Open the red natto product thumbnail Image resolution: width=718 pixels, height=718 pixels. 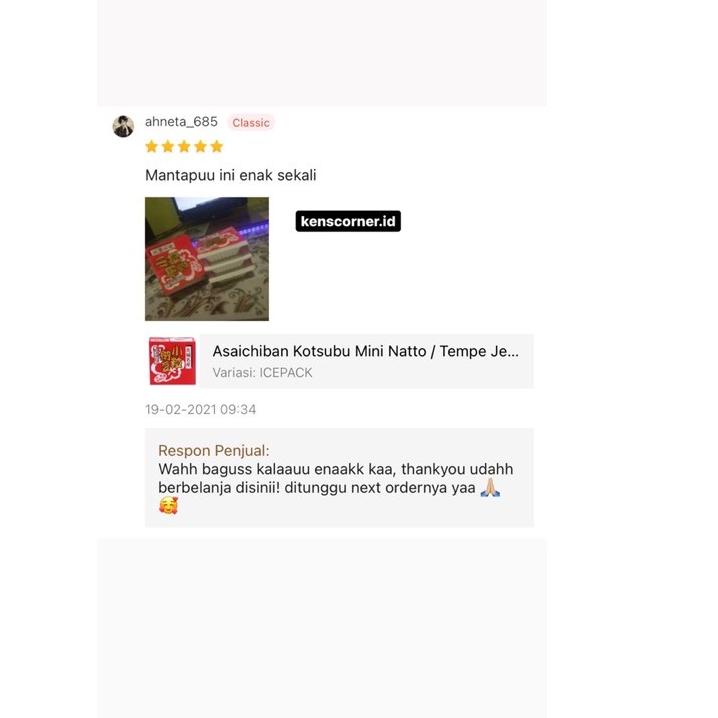[172, 361]
